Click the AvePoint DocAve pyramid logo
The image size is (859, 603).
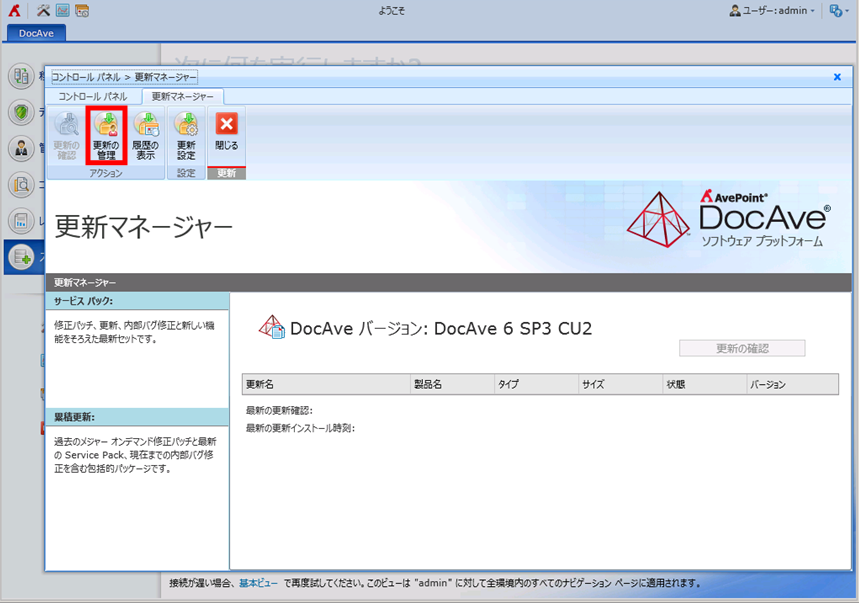(658, 220)
